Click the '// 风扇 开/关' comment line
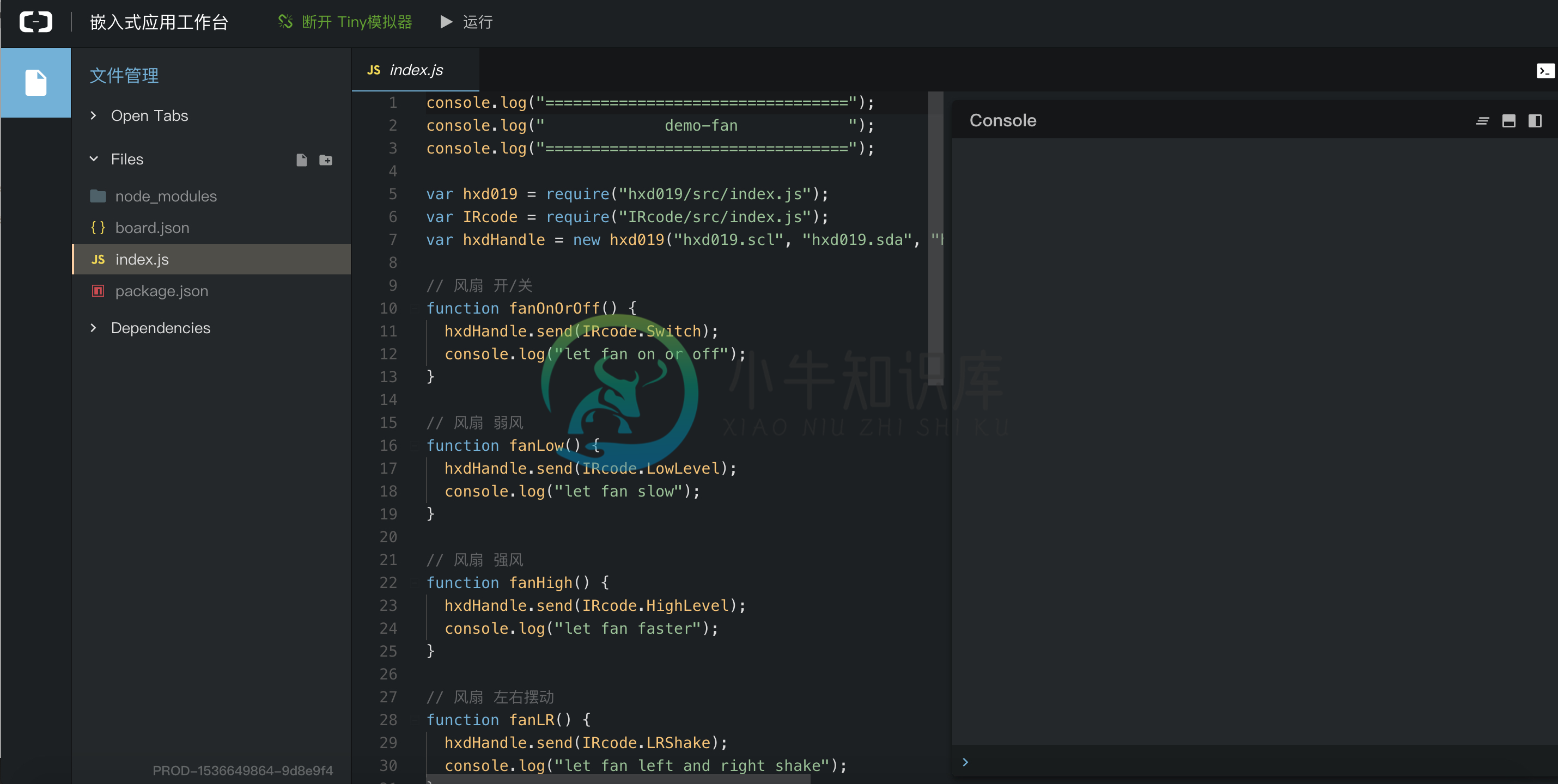 pyautogui.click(x=479, y=285)
